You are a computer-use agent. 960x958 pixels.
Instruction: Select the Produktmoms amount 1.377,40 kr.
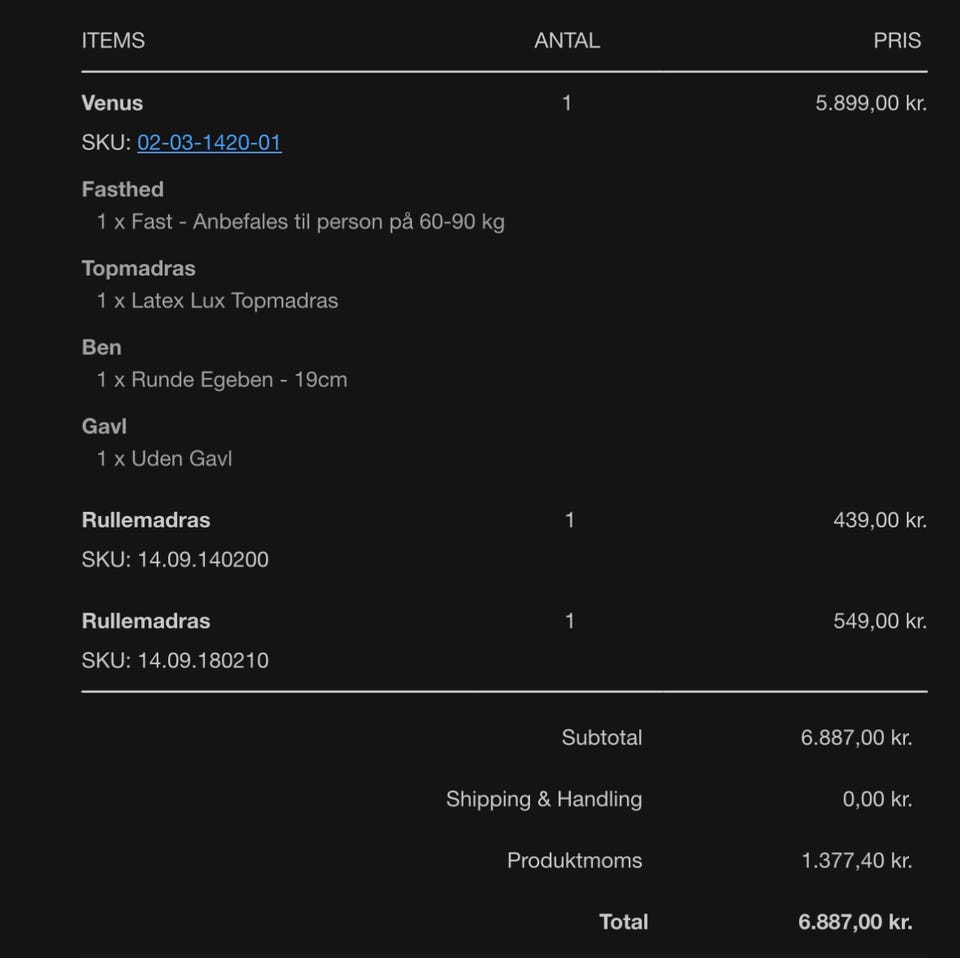point(856,861)
